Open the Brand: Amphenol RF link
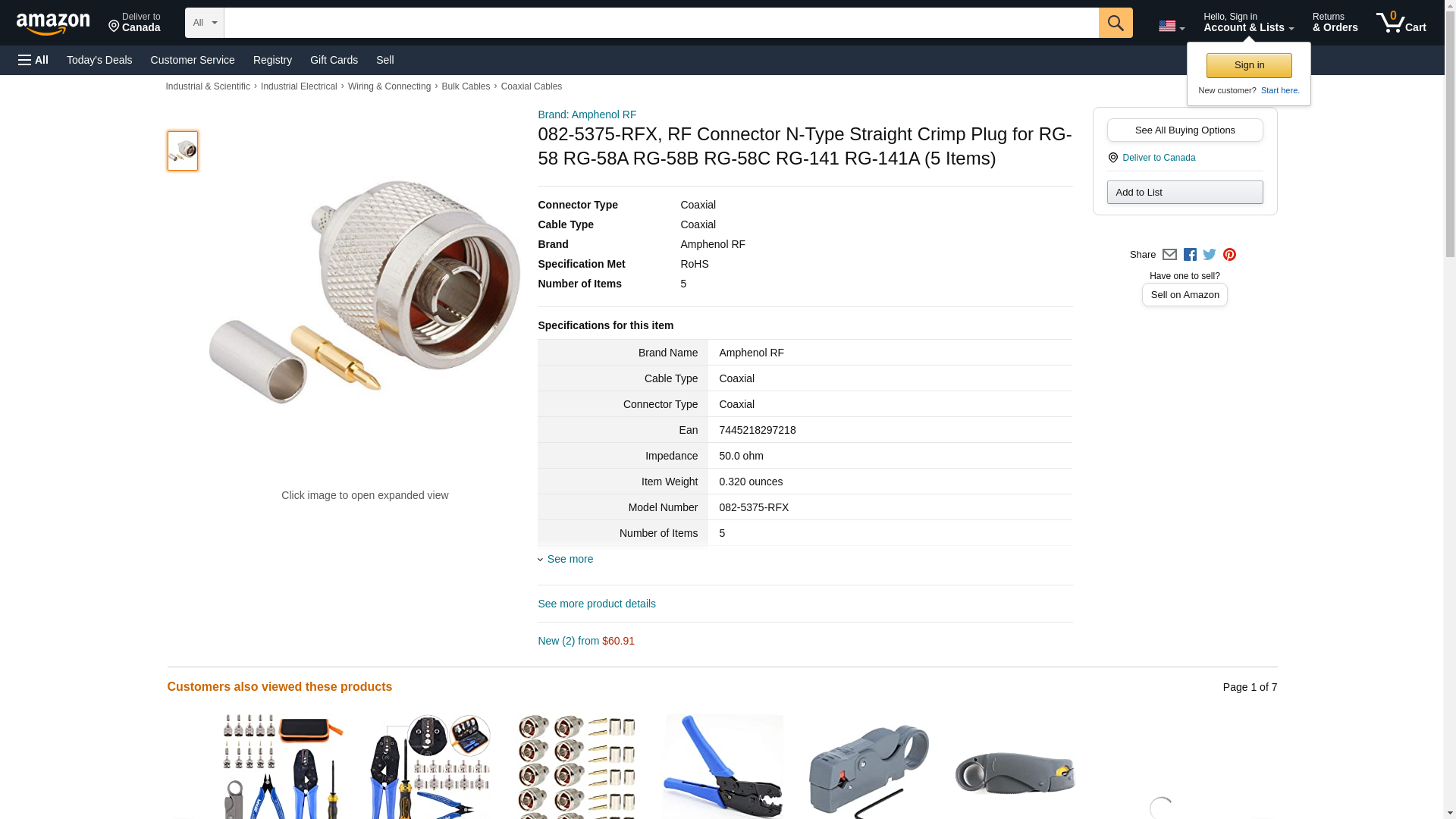Viewport: 1456px width, 819px height. (x=587, y=115)
